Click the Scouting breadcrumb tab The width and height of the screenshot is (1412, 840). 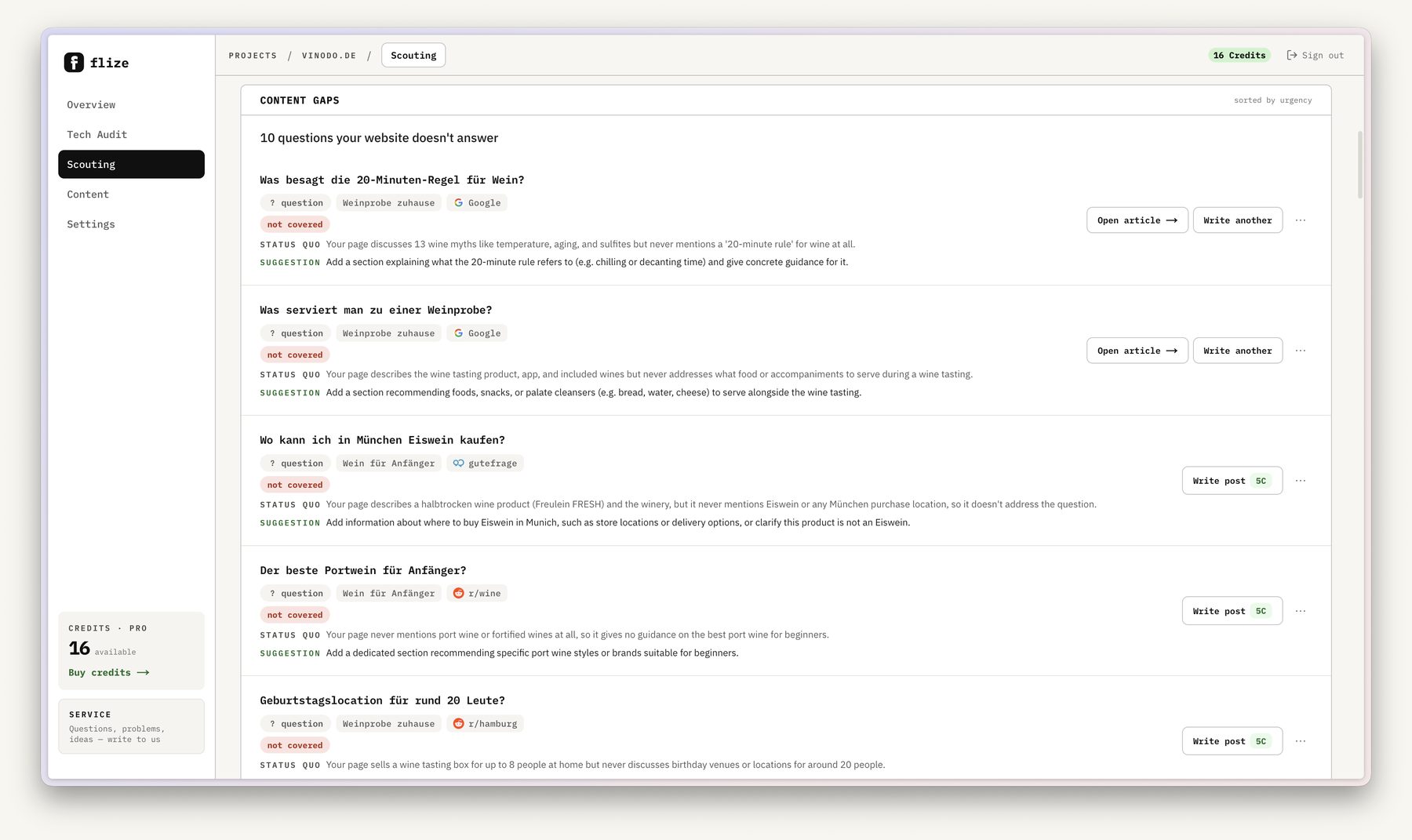coord(413,55)
